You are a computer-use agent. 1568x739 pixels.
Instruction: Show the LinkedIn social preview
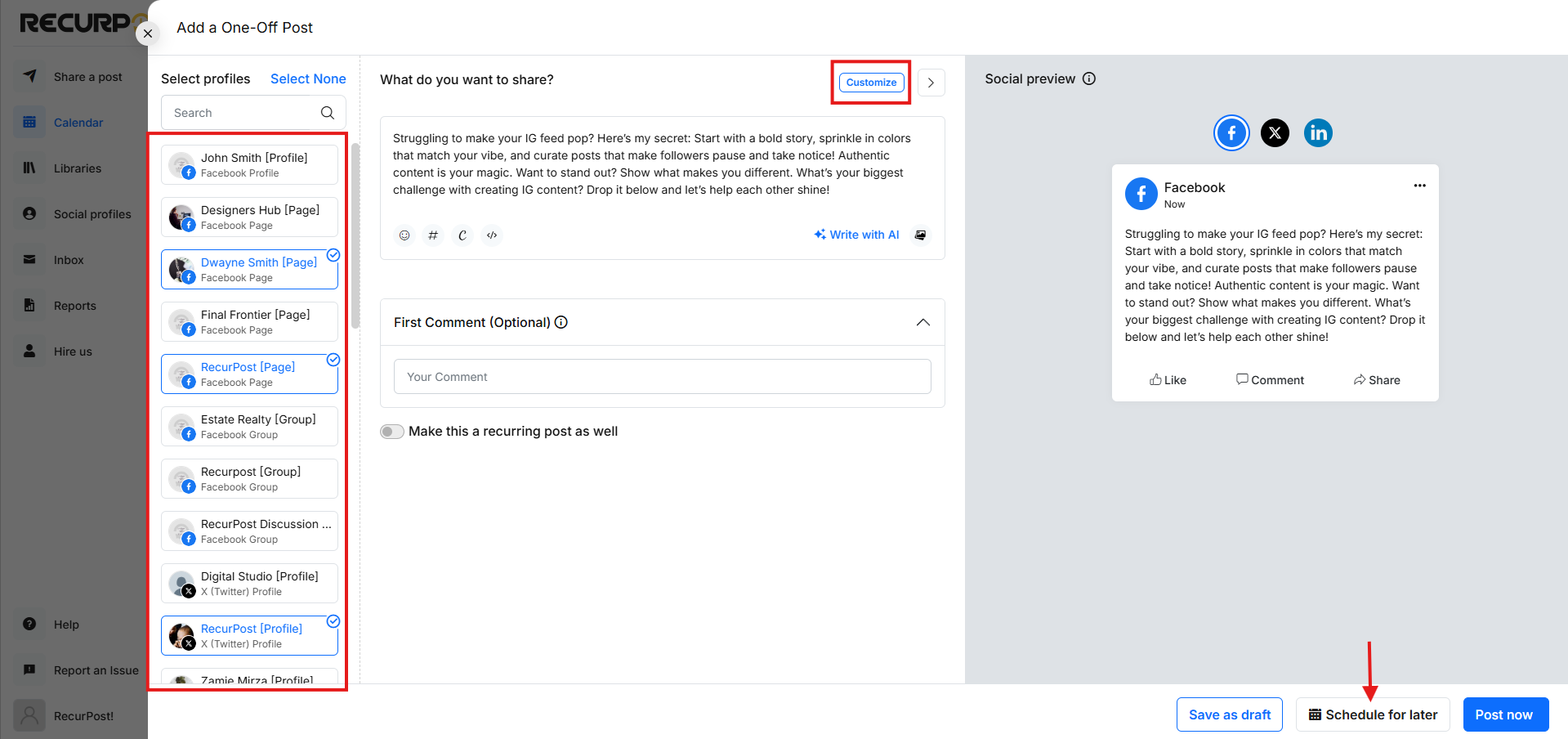point(1318,132)
